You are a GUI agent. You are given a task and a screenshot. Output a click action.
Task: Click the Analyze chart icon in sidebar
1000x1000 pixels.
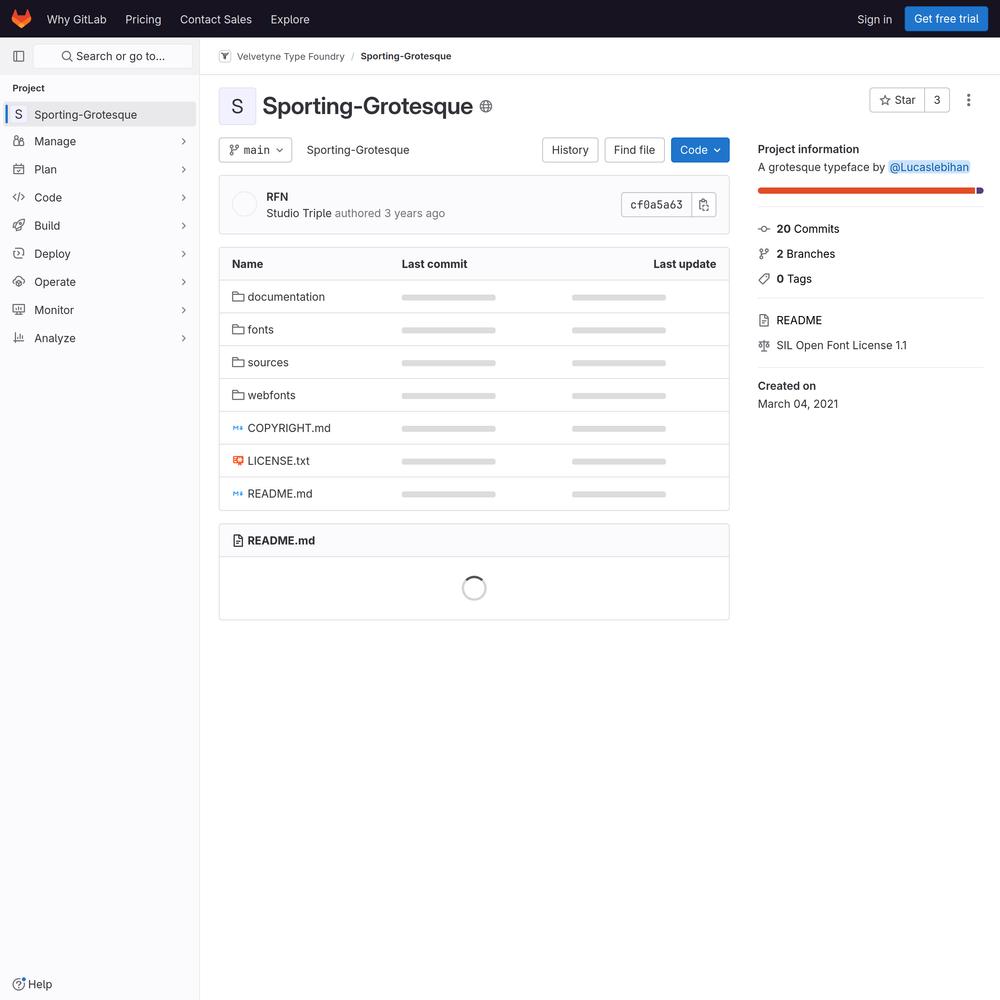(x=18, y=337)
